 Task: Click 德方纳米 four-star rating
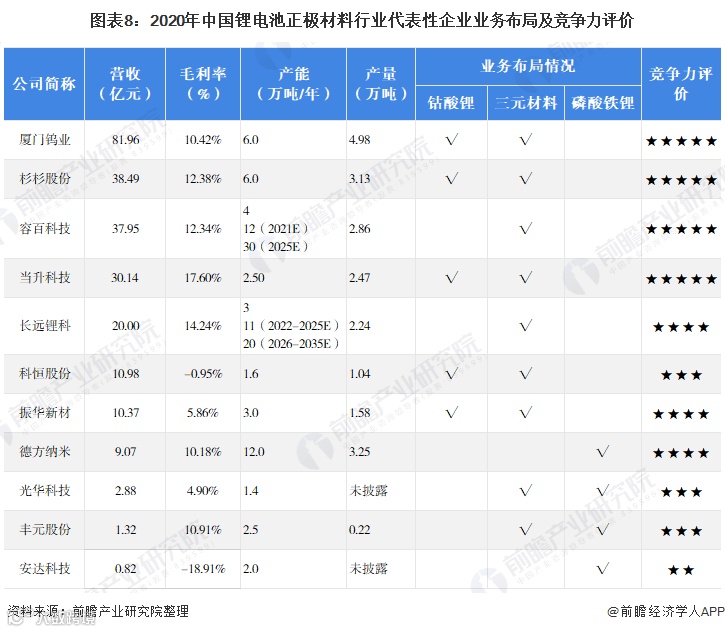(681, 453)
